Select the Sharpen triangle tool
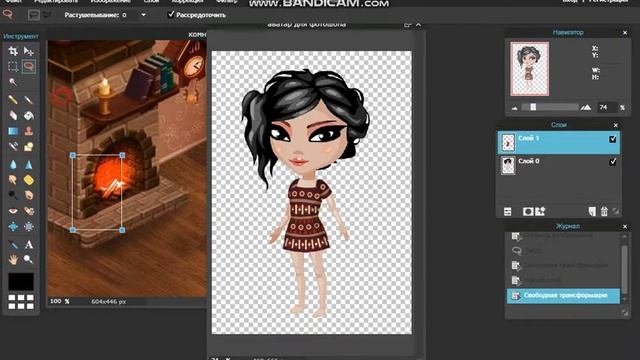The width and height of the screenshot is (640, 360). tap(29, 164)
